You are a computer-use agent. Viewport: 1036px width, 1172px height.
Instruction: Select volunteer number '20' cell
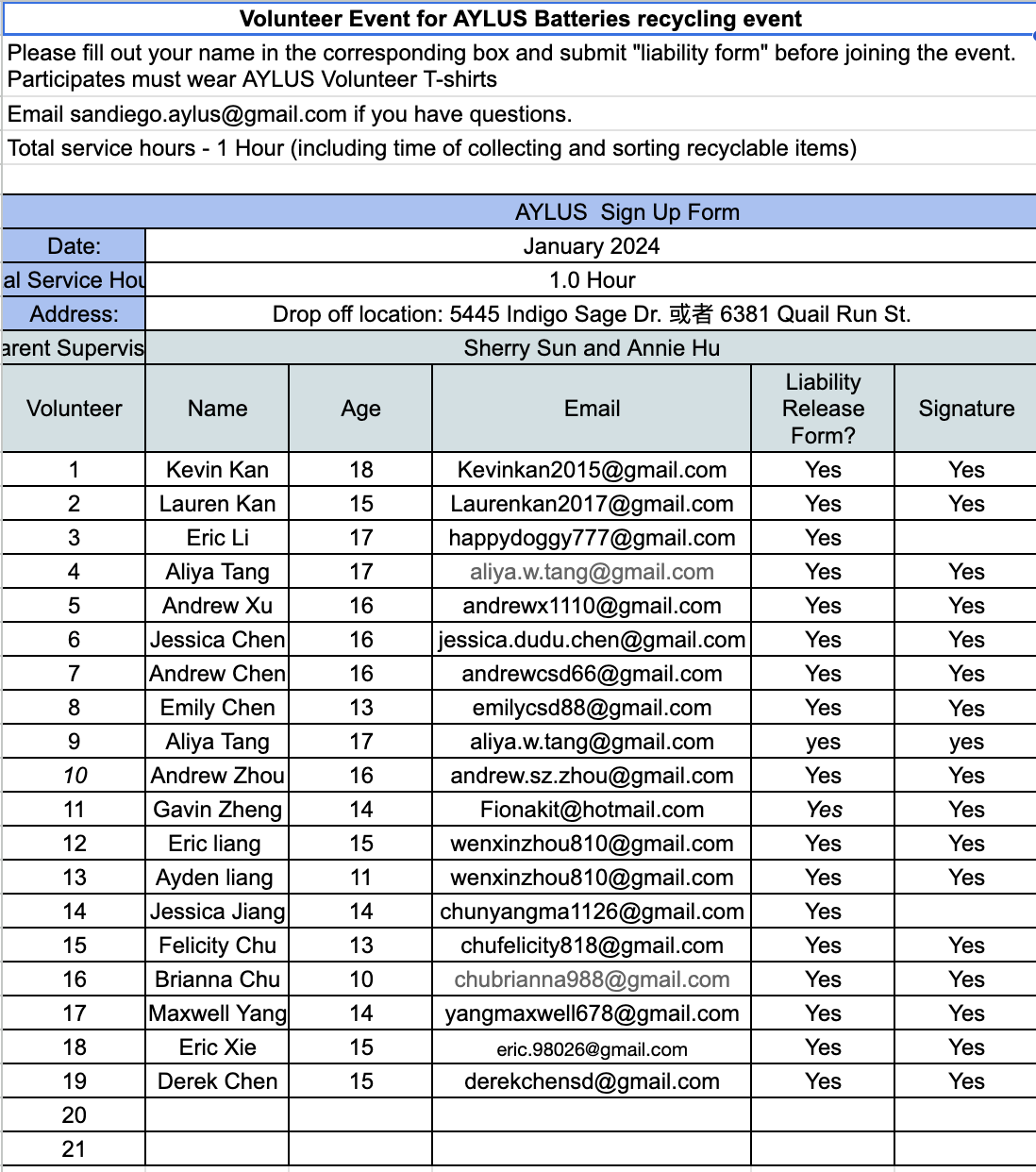pyautogui.click(x=75, y=1115)
